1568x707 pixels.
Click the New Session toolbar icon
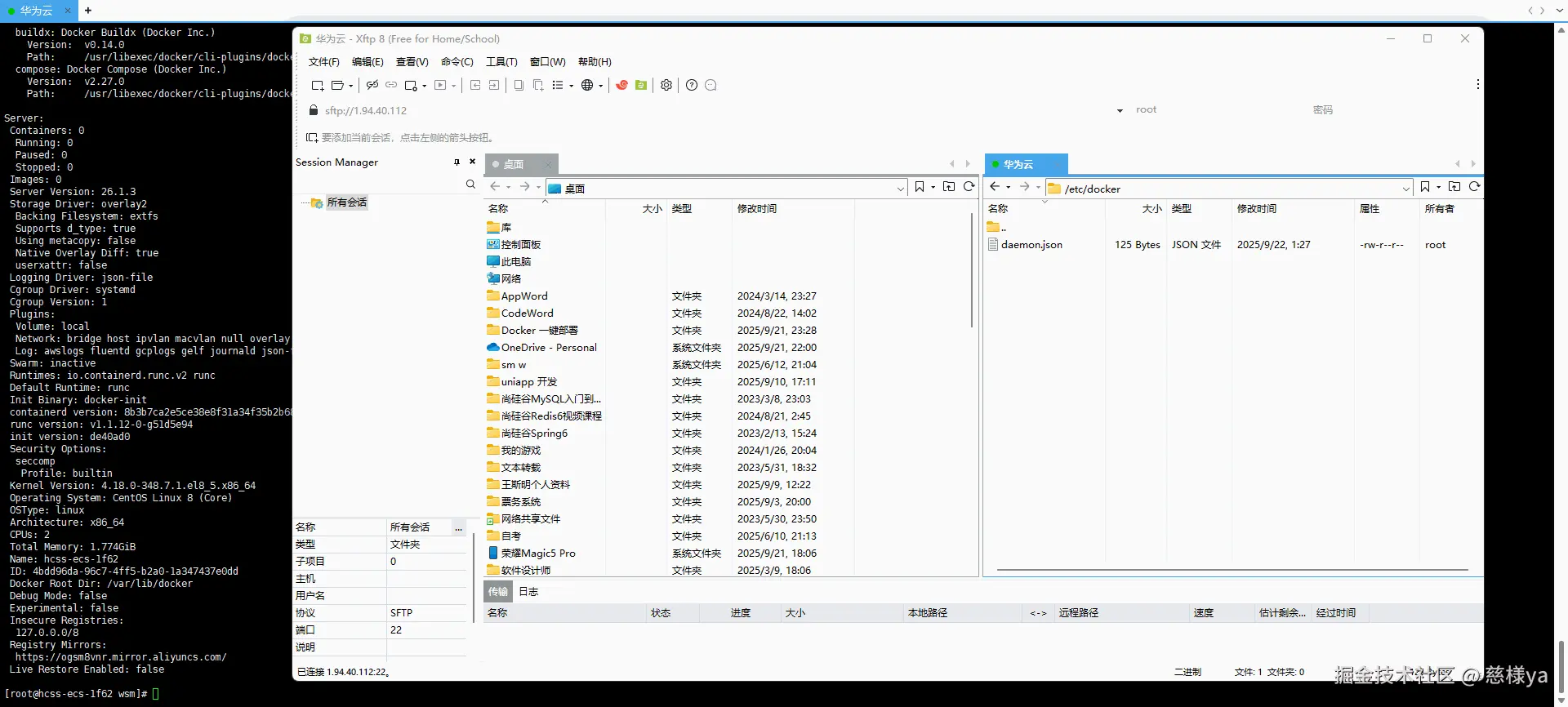pyautogui.click(x=318, y=85)
